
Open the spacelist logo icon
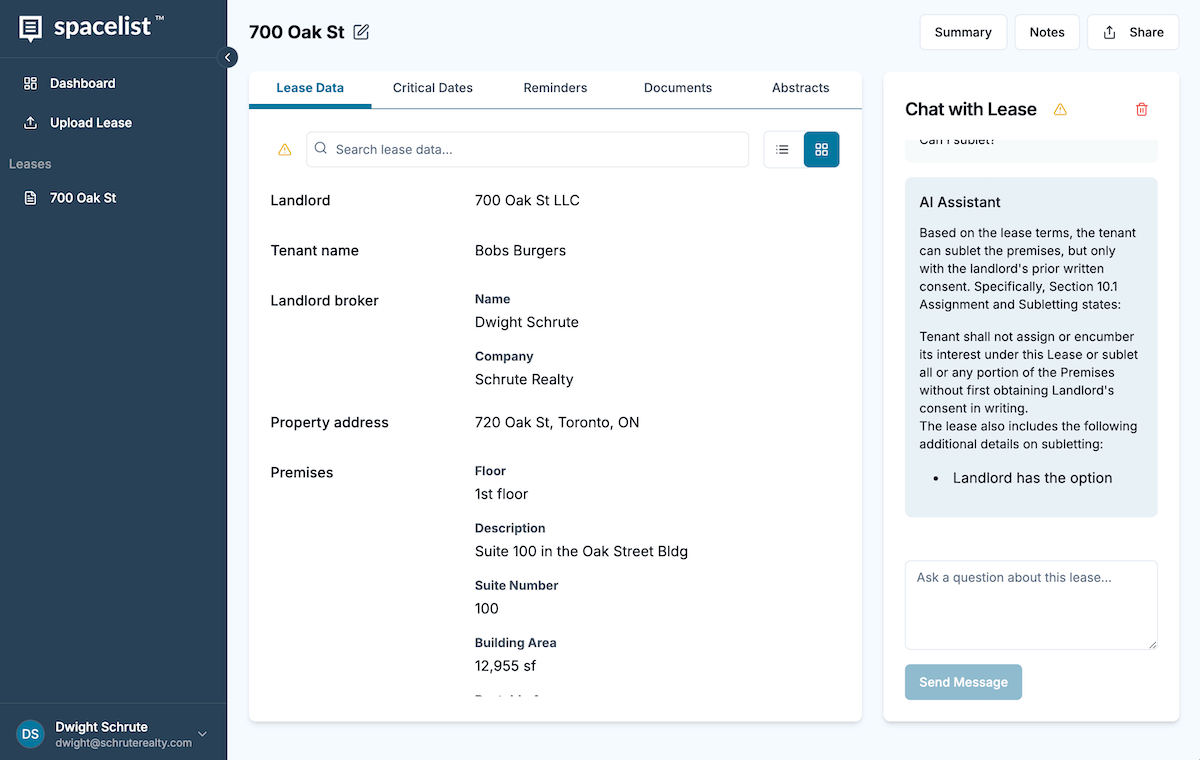pos(29,28)
